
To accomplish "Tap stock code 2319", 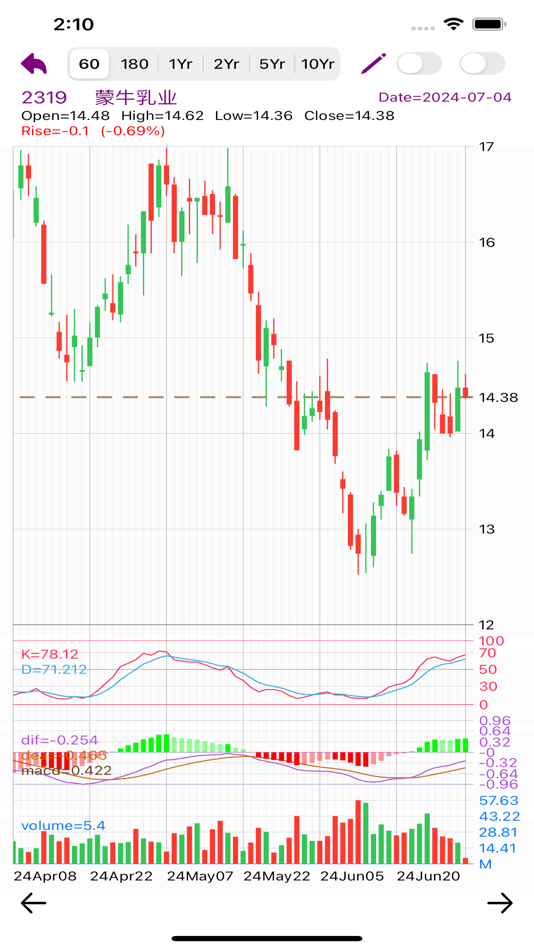I will pyautogui.click(x=44, y=98).
